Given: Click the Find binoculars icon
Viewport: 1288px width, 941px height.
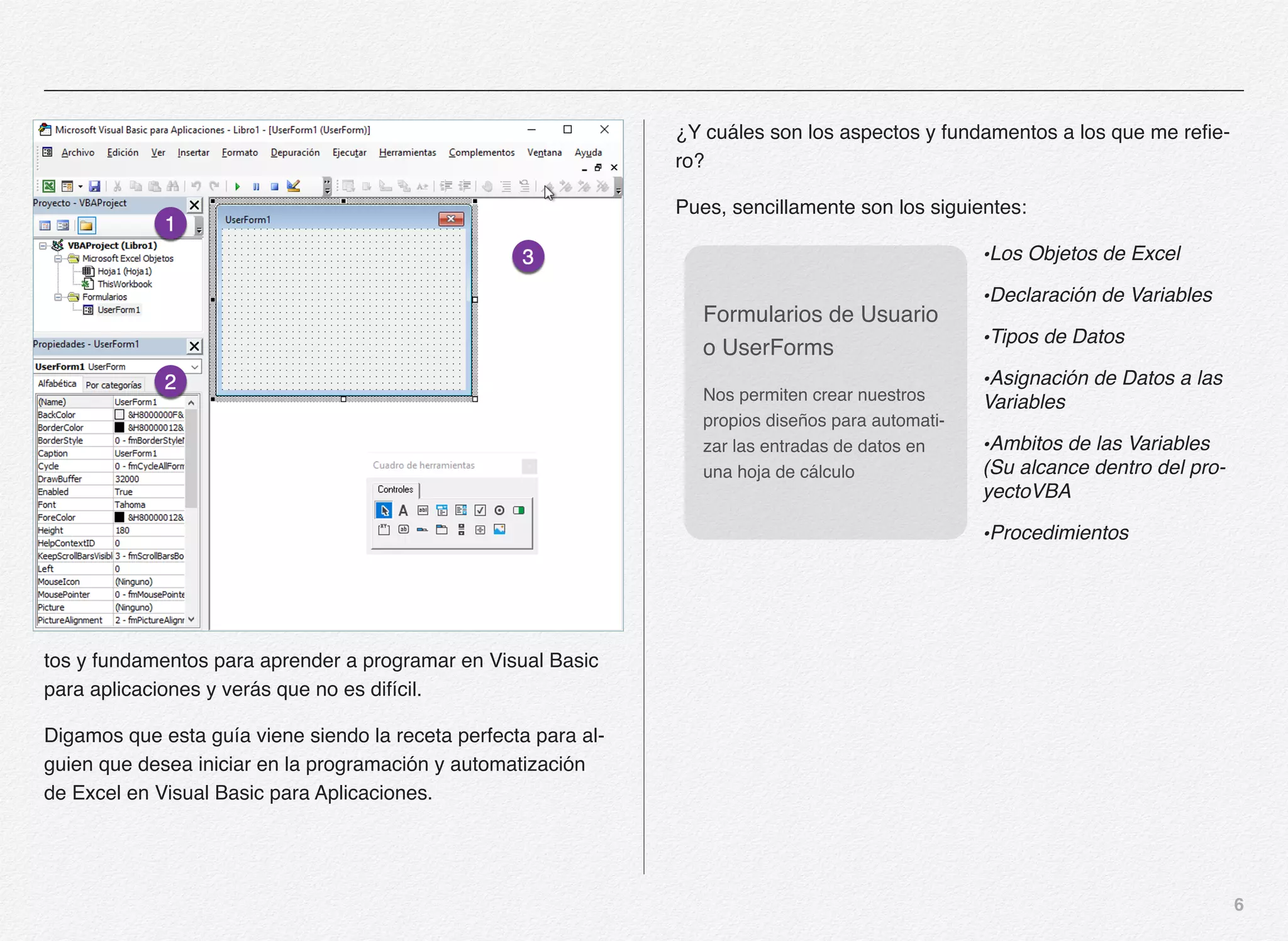Looking at the screenshot, I should [x=173, y=186].
